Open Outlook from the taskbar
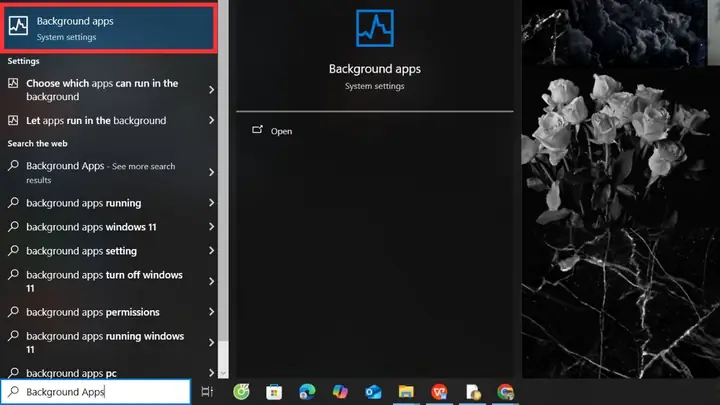 [373, 392]
